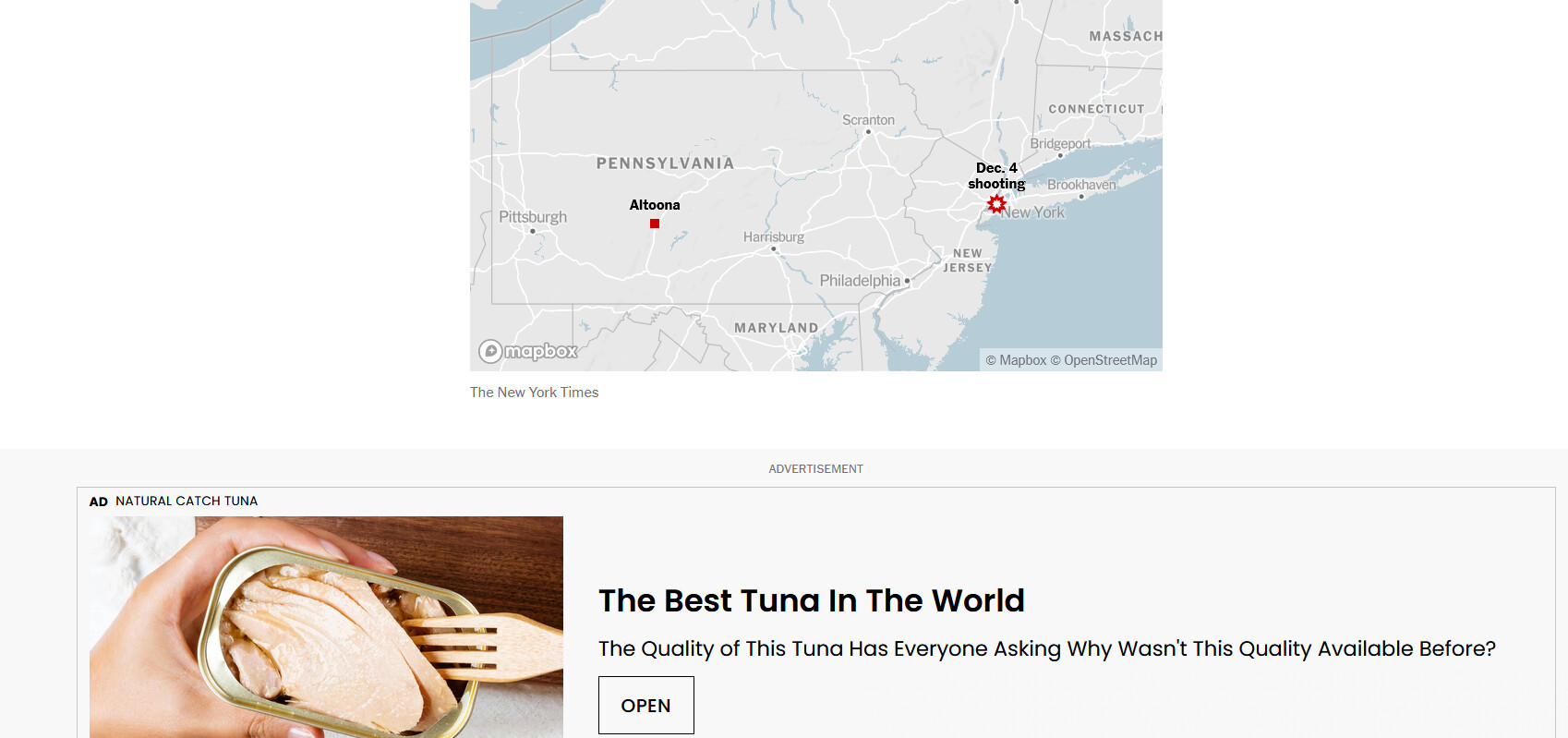Open the OpenStreetMap attribution link
1568x738 pixels.
[x=1104, y=360]
